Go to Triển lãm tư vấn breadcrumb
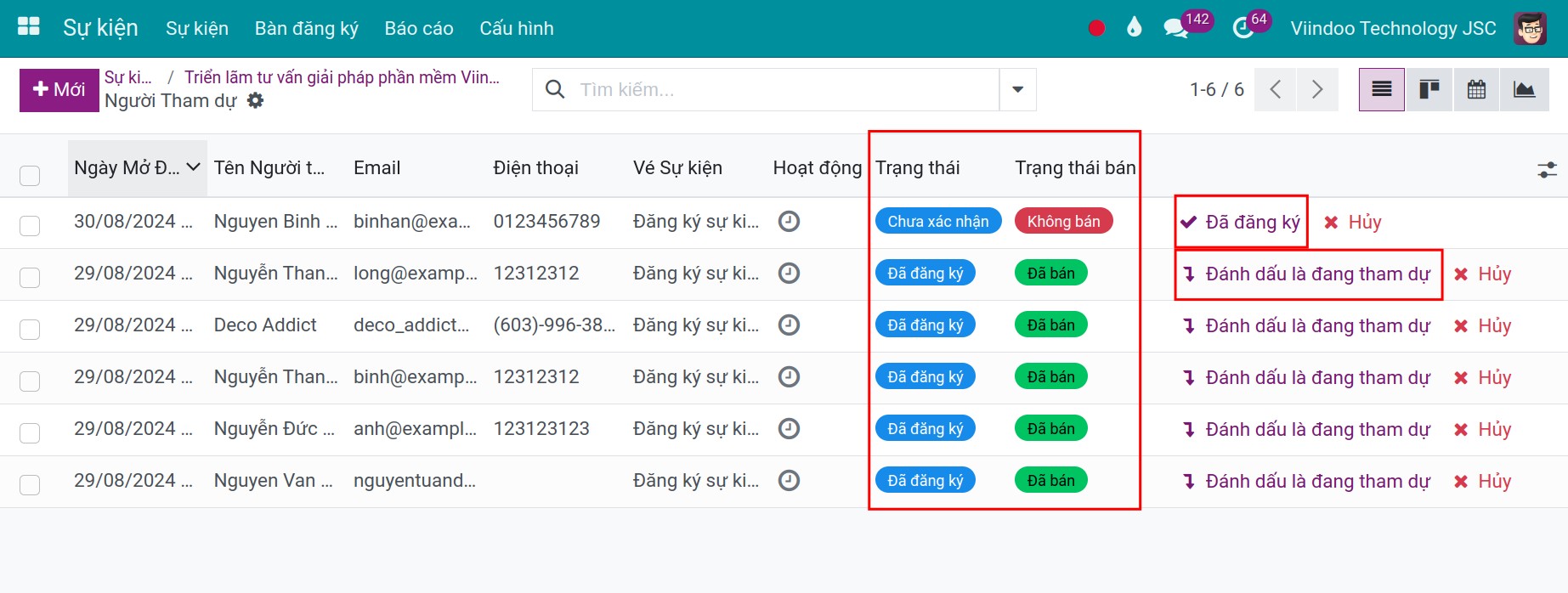Image resolution: width=1568 pixels, height=593 pixels. coord(342,77)
